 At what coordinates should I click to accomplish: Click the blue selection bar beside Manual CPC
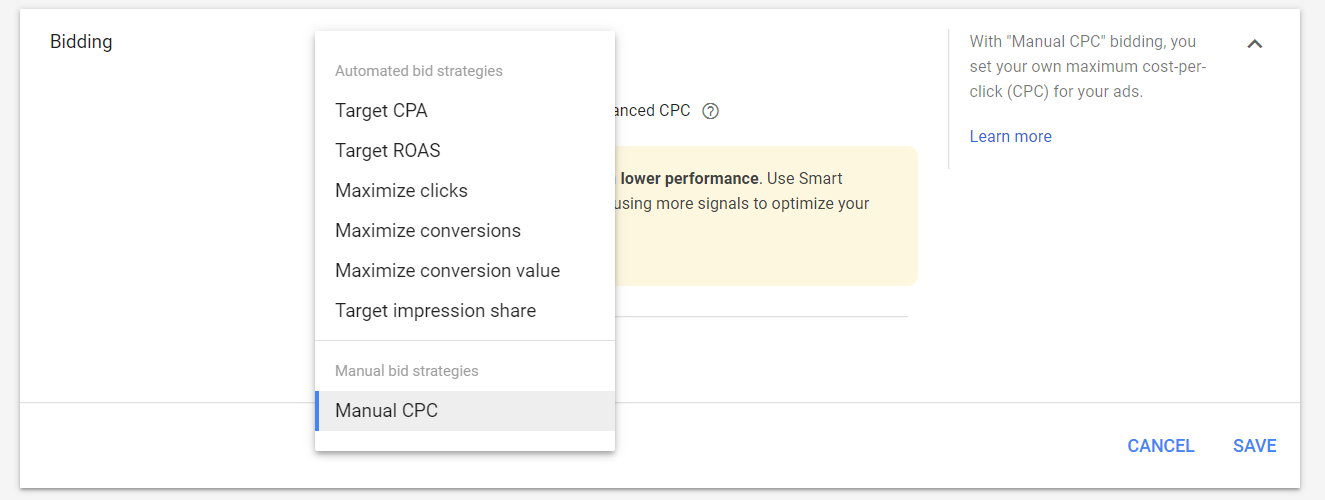(317, 411)
